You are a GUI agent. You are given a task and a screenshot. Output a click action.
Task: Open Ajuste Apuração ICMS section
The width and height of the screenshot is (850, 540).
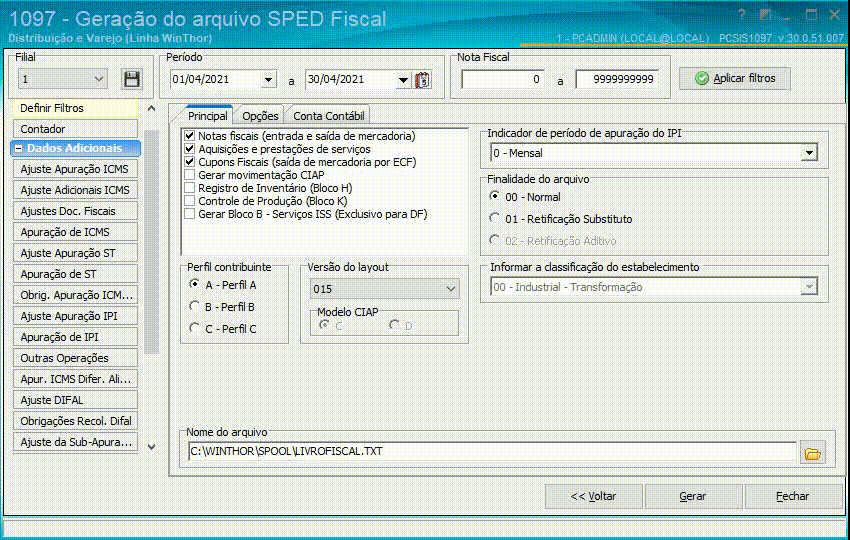click(x=75, y=169)
